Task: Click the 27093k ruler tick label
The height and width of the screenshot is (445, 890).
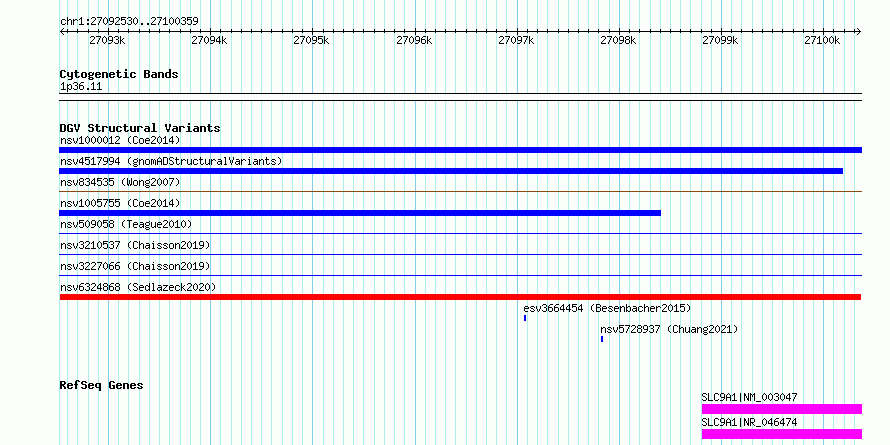Action: point(107,40)
